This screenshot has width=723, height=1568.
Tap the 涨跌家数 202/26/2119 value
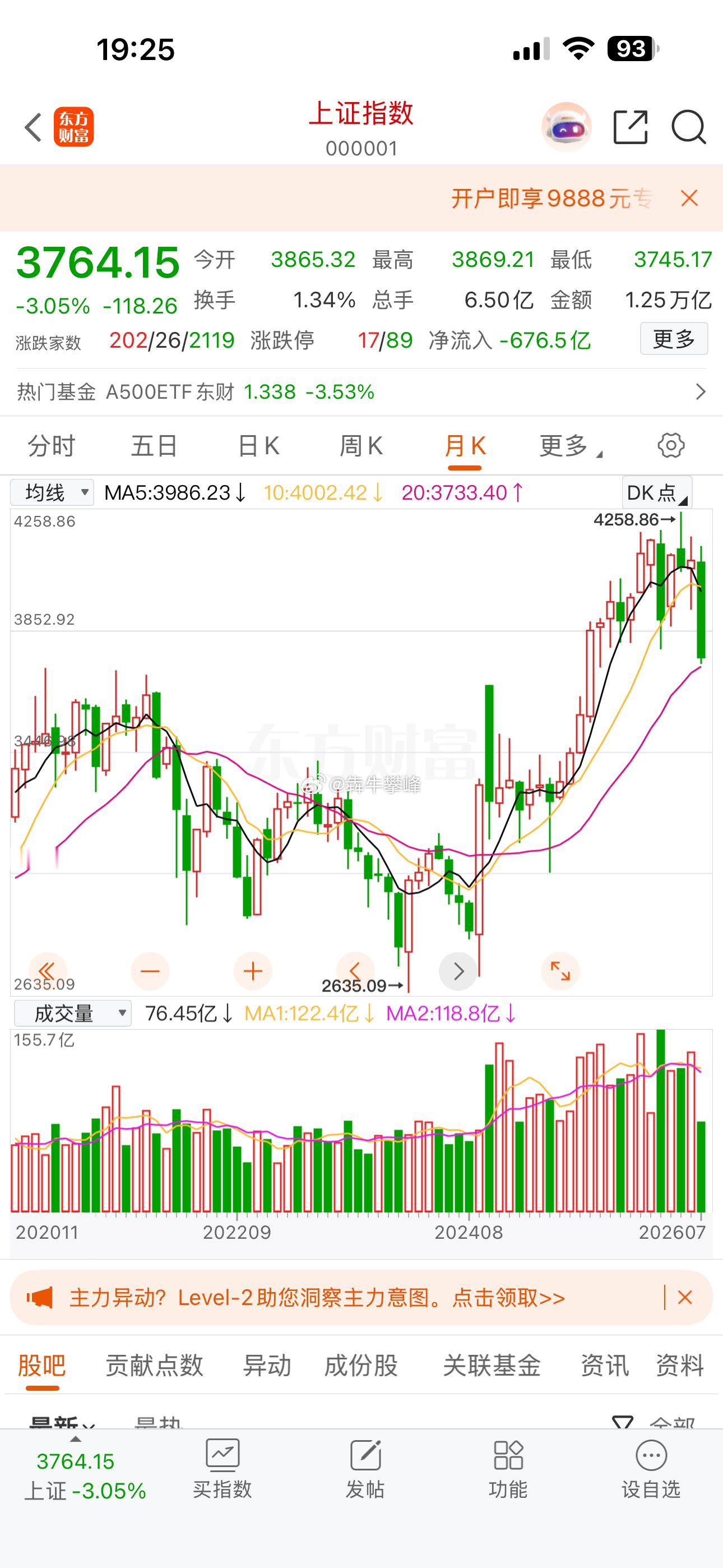(x=172, y=340)
